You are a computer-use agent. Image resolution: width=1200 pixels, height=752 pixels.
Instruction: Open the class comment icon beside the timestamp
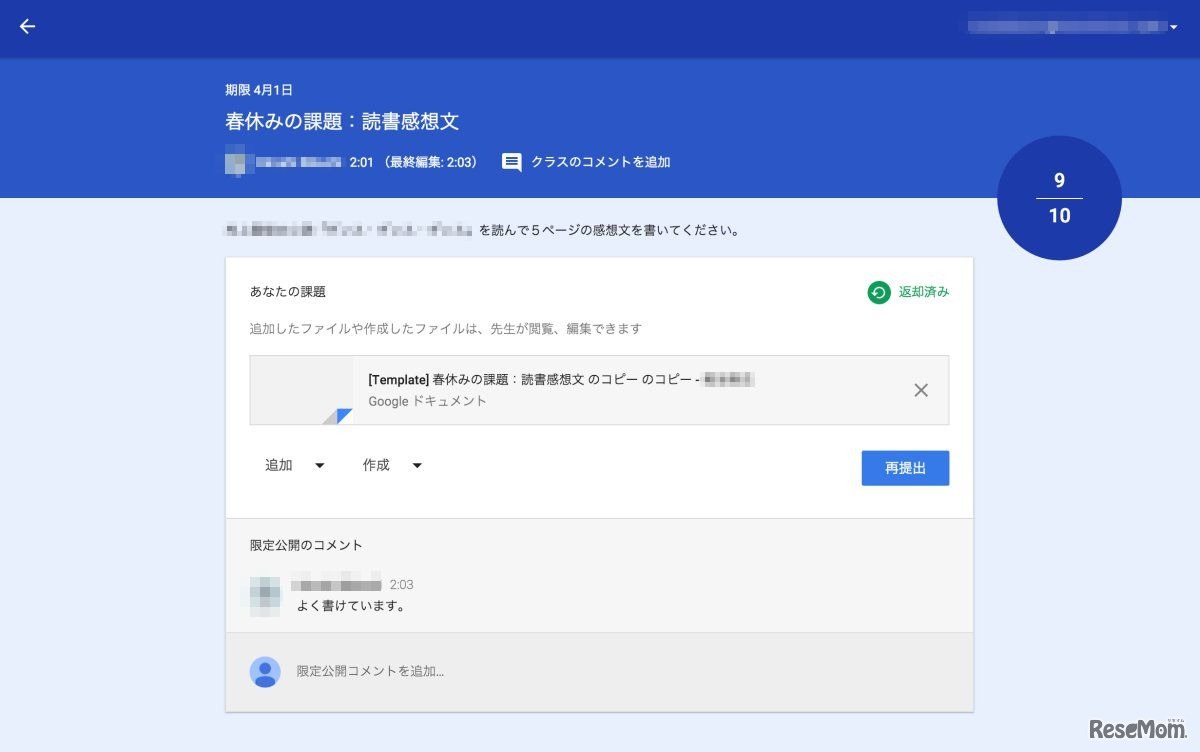coord(512,162)
